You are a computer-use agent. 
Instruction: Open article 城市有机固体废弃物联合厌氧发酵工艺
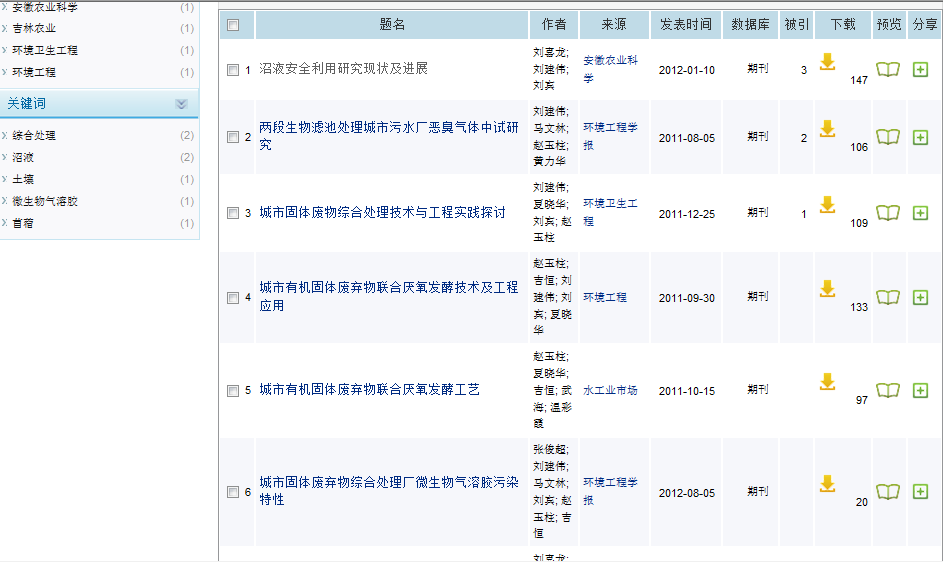coord(369,390)
